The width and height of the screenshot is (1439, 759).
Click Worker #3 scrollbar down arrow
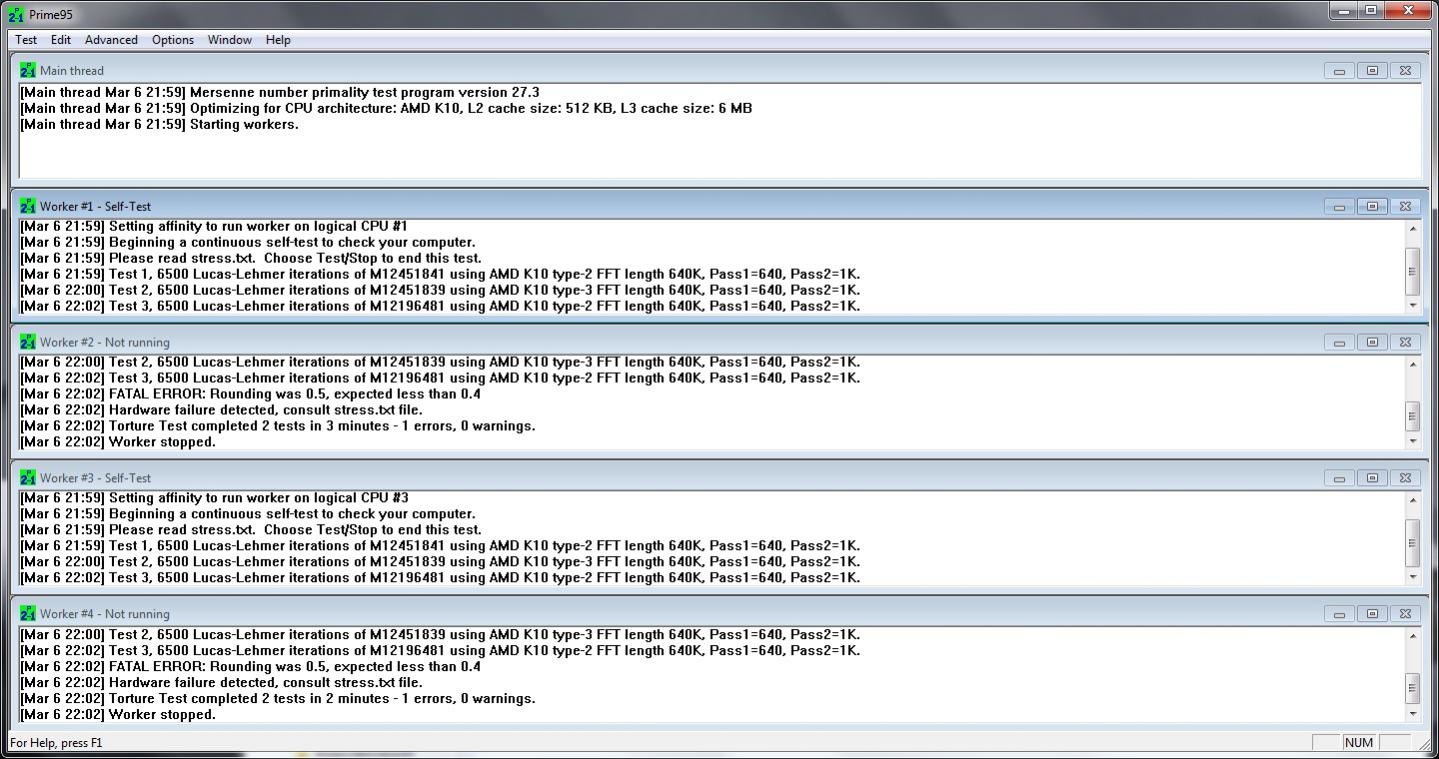tap(1412, 577)
